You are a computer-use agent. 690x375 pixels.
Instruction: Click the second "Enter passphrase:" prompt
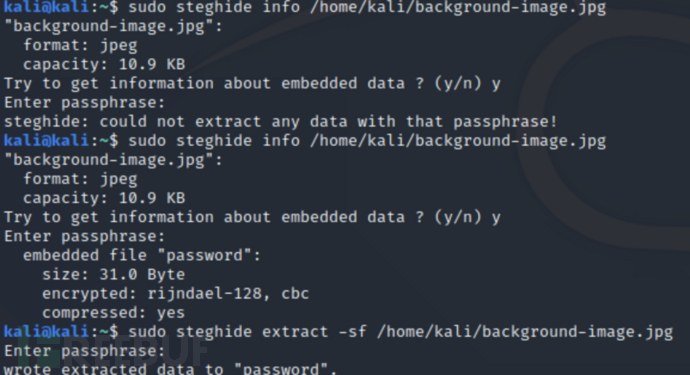tap(84, 236)
